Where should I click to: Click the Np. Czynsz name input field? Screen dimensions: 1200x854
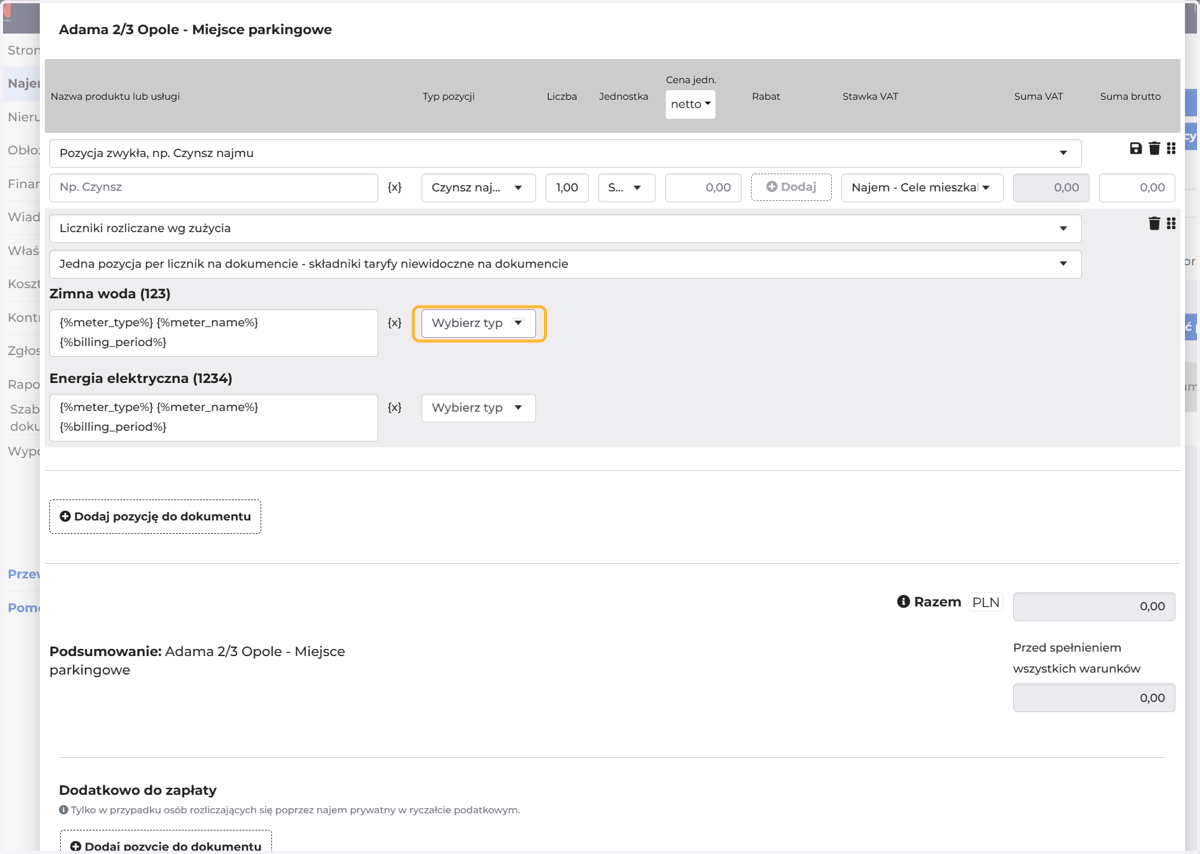pos(214,187)
